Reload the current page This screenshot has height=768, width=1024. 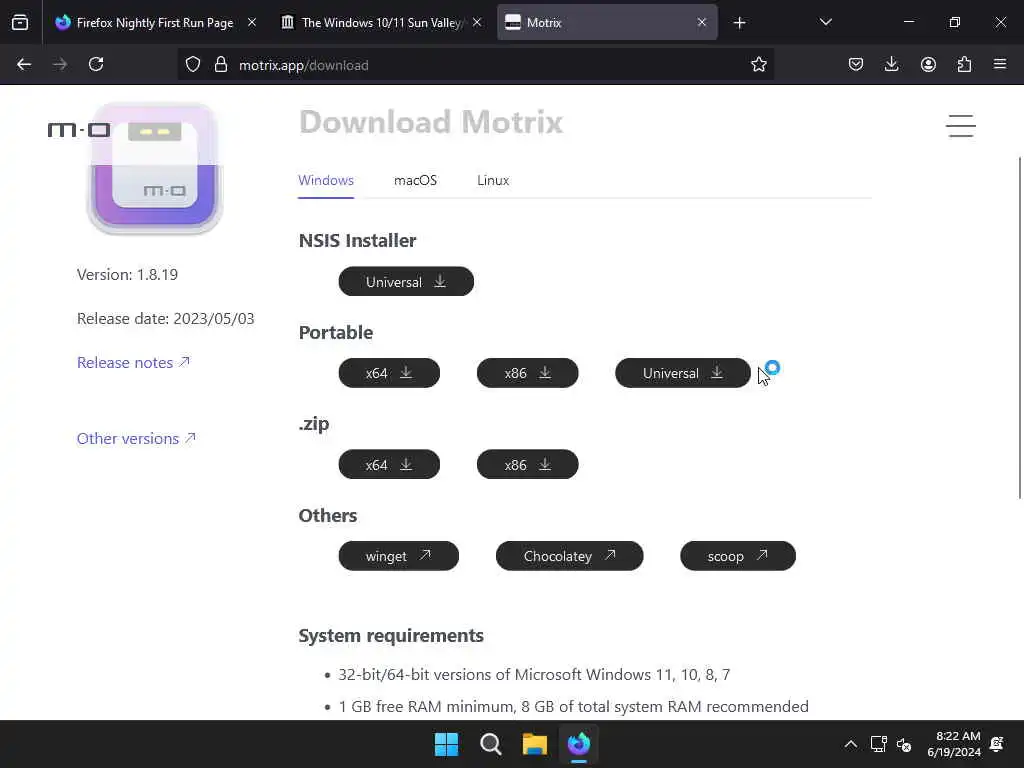pos(96,65)
